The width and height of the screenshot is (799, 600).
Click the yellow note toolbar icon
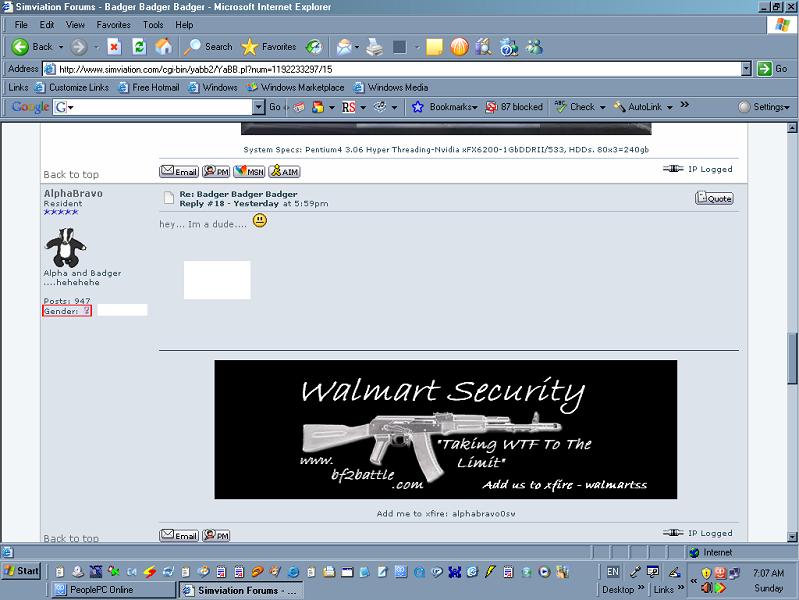[434, 47]
